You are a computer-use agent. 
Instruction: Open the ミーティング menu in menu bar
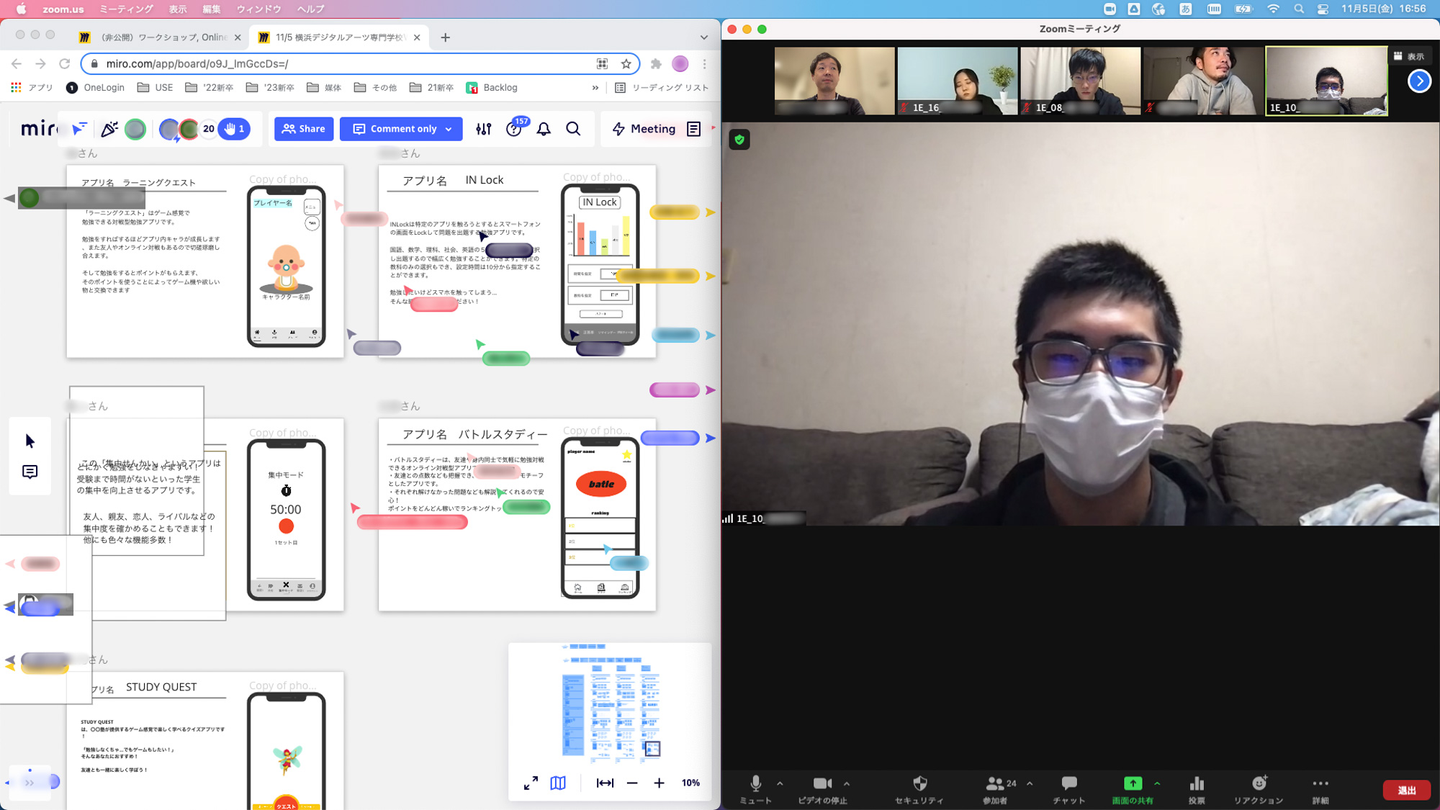126,9
